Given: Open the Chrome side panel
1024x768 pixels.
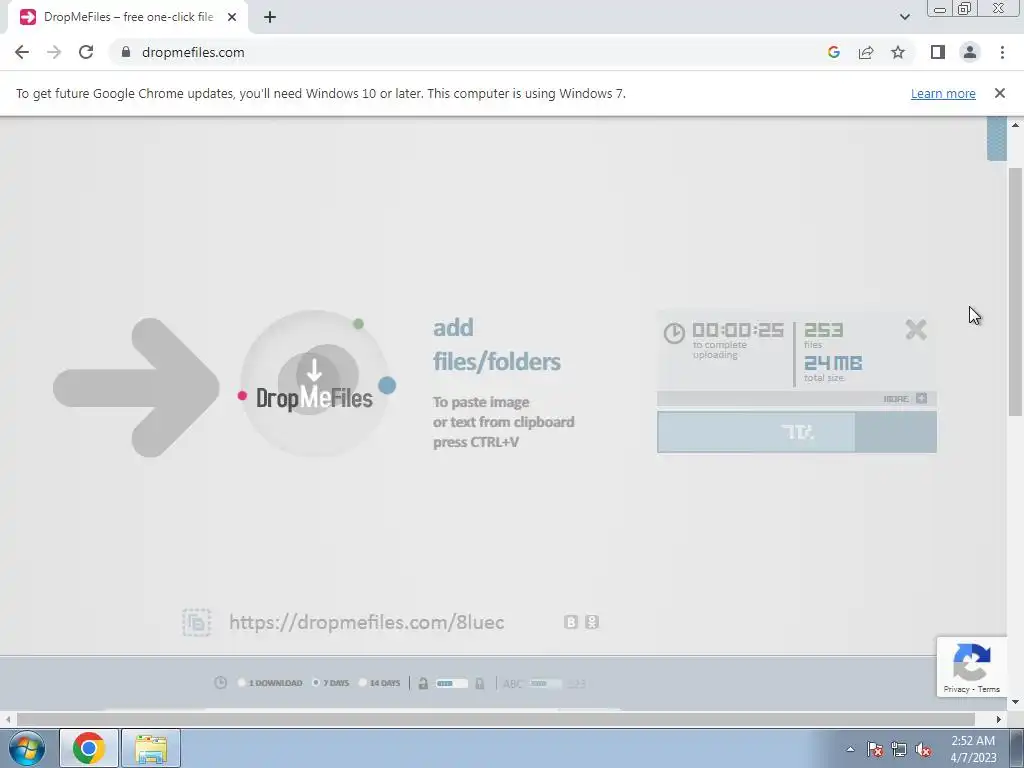Looking at the screenshot, I should [x=938, y=52].
